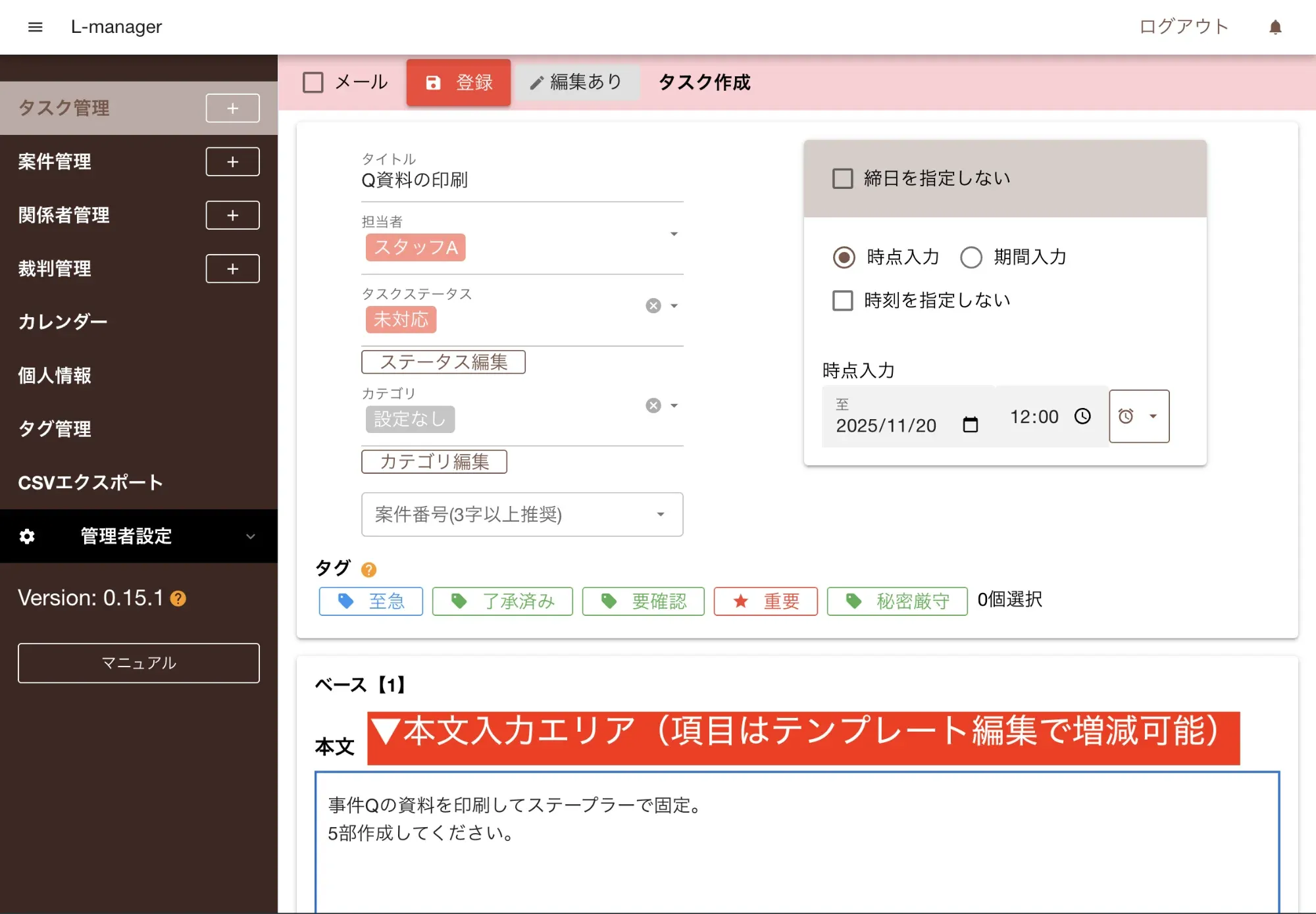Screen dimensions: 1316x914
Task: Click the hamburger menu icon
Action: click(36, 27)
